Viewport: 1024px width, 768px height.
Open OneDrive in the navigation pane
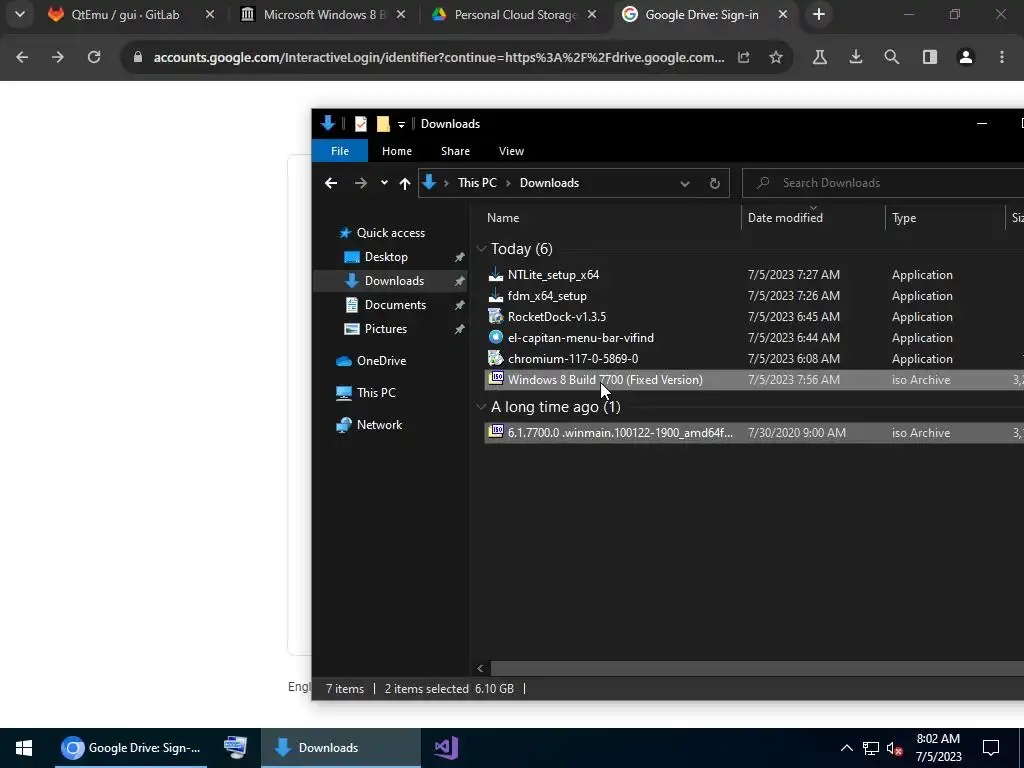coord(381,360)
